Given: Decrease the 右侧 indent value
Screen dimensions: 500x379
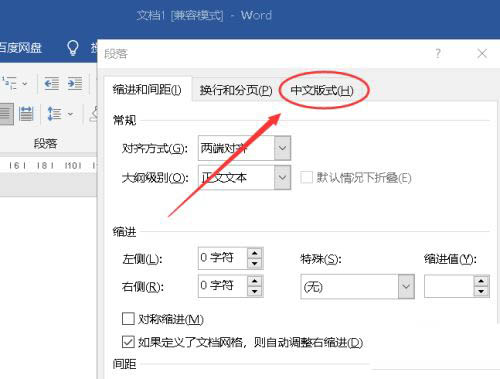Looking at the screenshot, I should [x=255, y=291].
